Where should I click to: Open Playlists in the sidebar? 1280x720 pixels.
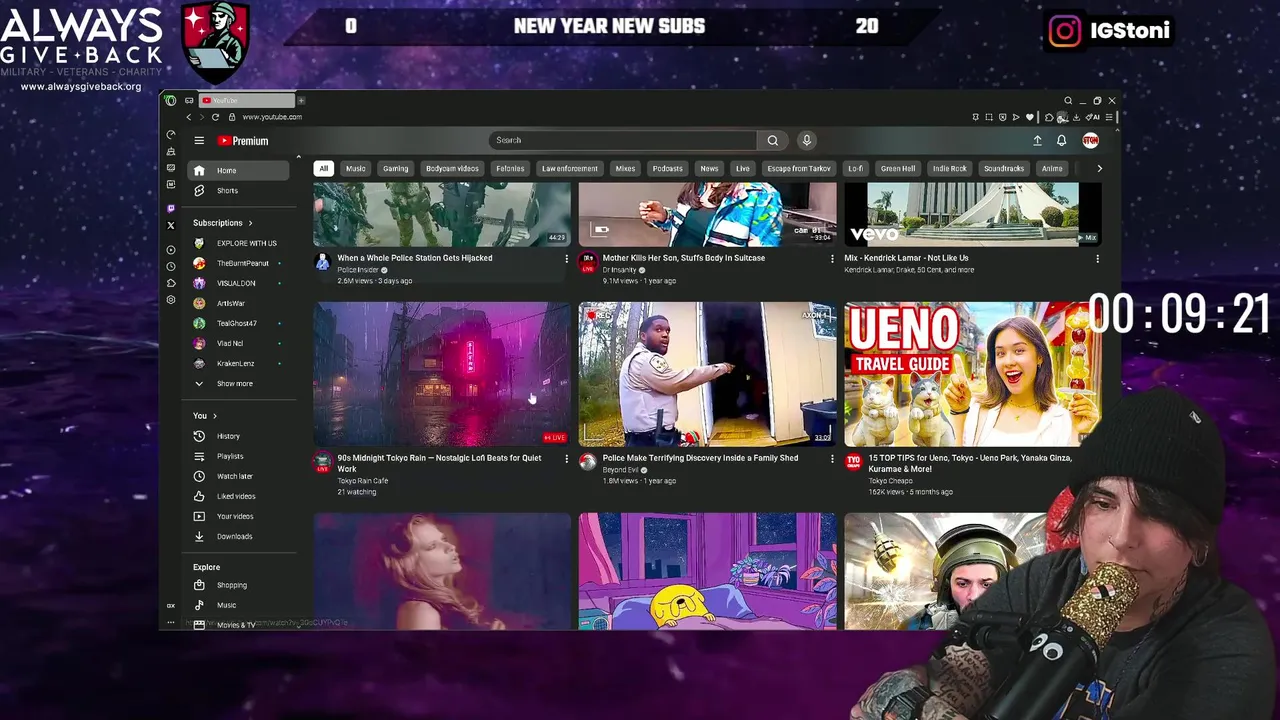tap(238, 456)
